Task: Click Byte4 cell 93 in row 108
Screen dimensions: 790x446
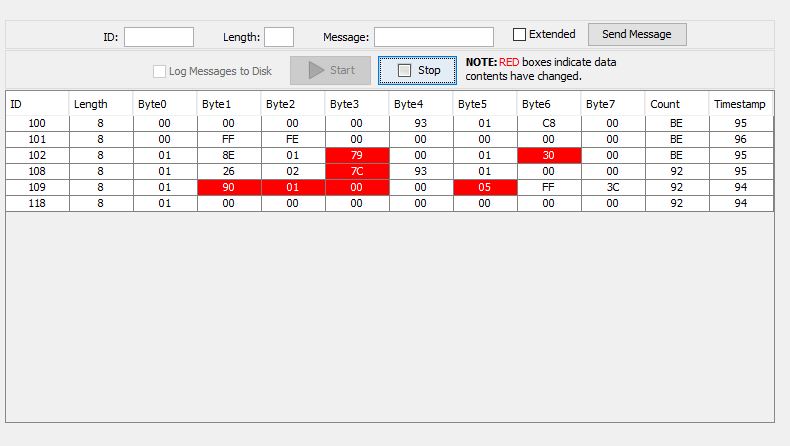Action: click(x=421, y=171)
